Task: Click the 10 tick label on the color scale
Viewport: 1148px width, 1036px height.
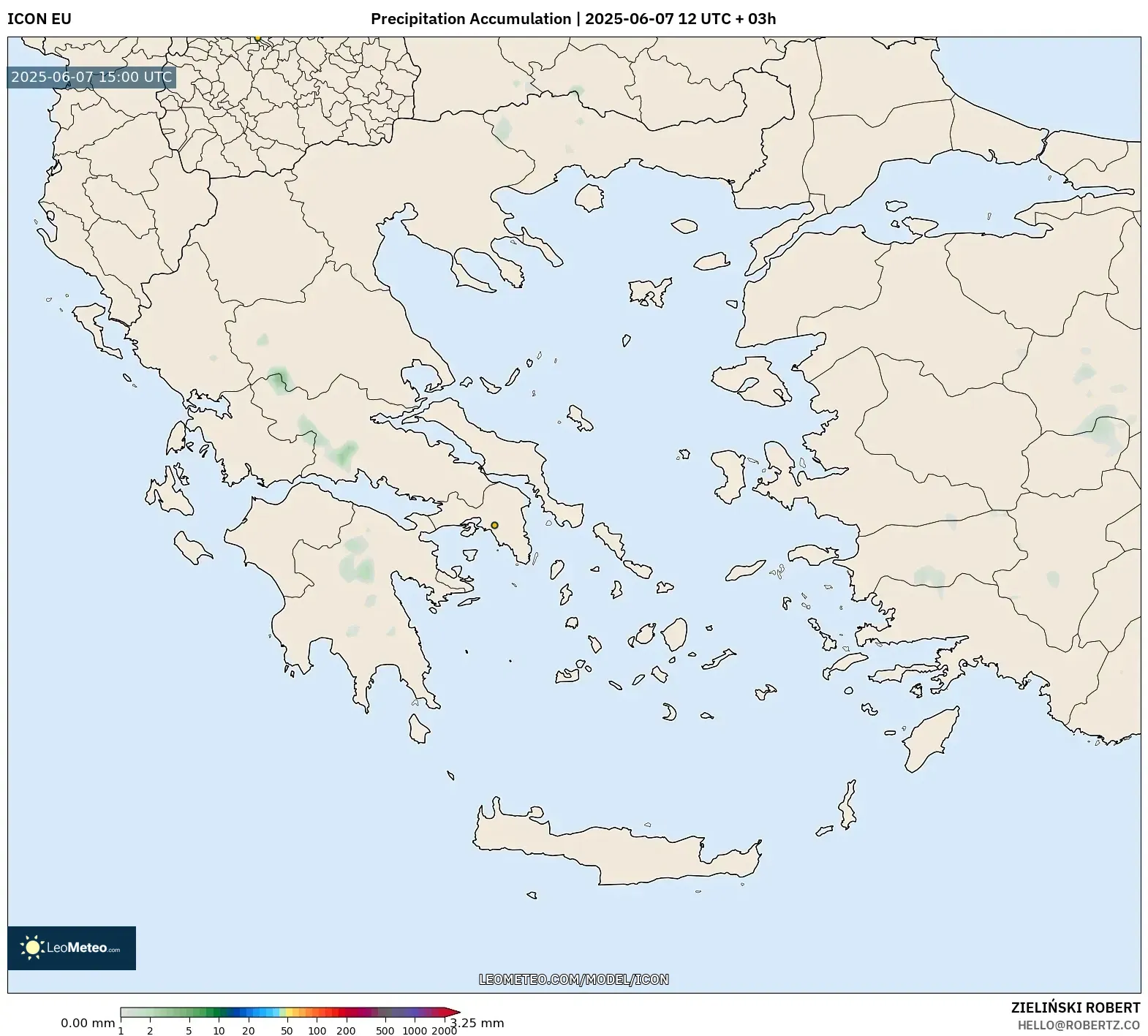Action: pos(219,1031)
